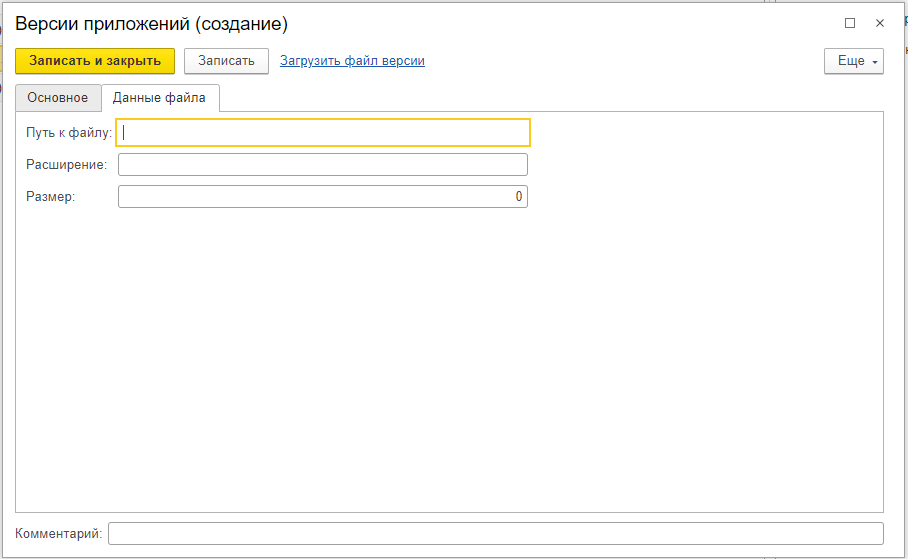Image resolution: width=908 pixels, height=559 pixels.
Task: Activate the Комментарий text box
Action: coord(496,534)
